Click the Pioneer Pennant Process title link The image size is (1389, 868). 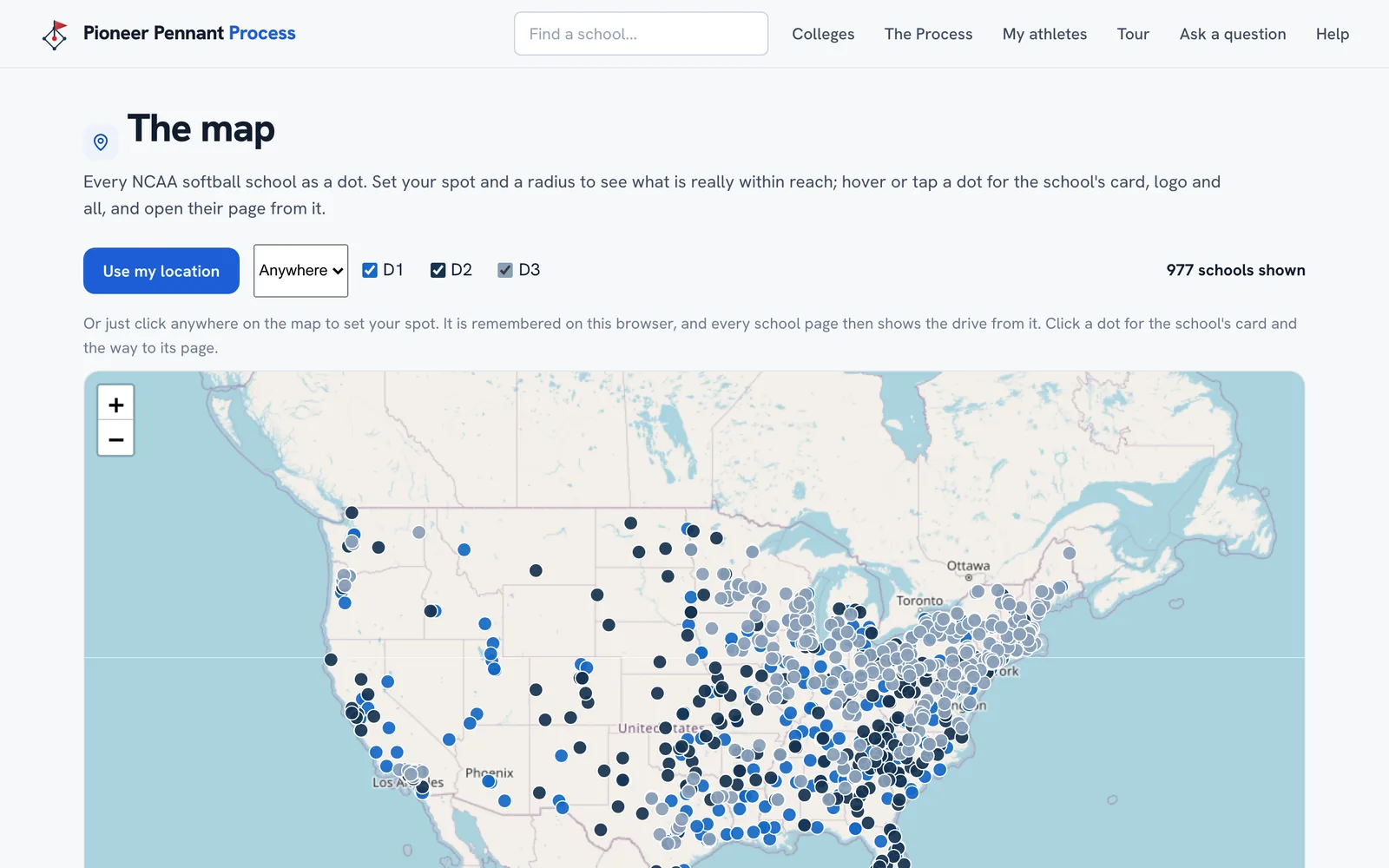pos(189,33)
